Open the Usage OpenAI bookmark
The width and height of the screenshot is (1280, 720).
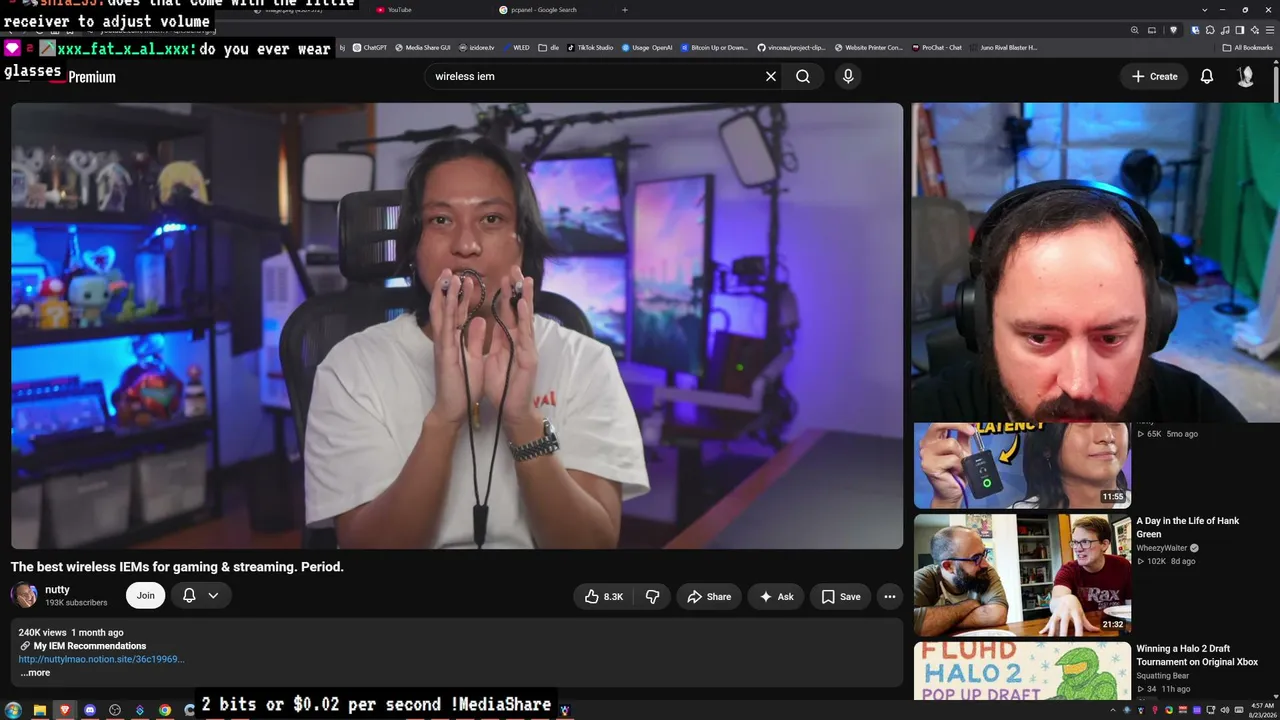(647, 47)
